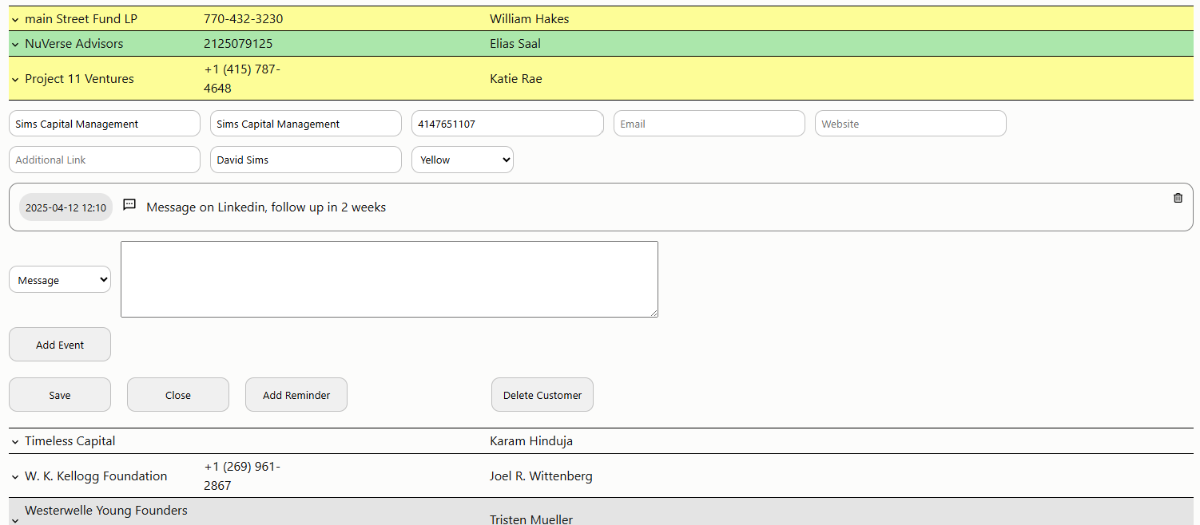The image size is (1200, 525).
Task: Click the Add Event button
Action: click(x=60, y=345)
